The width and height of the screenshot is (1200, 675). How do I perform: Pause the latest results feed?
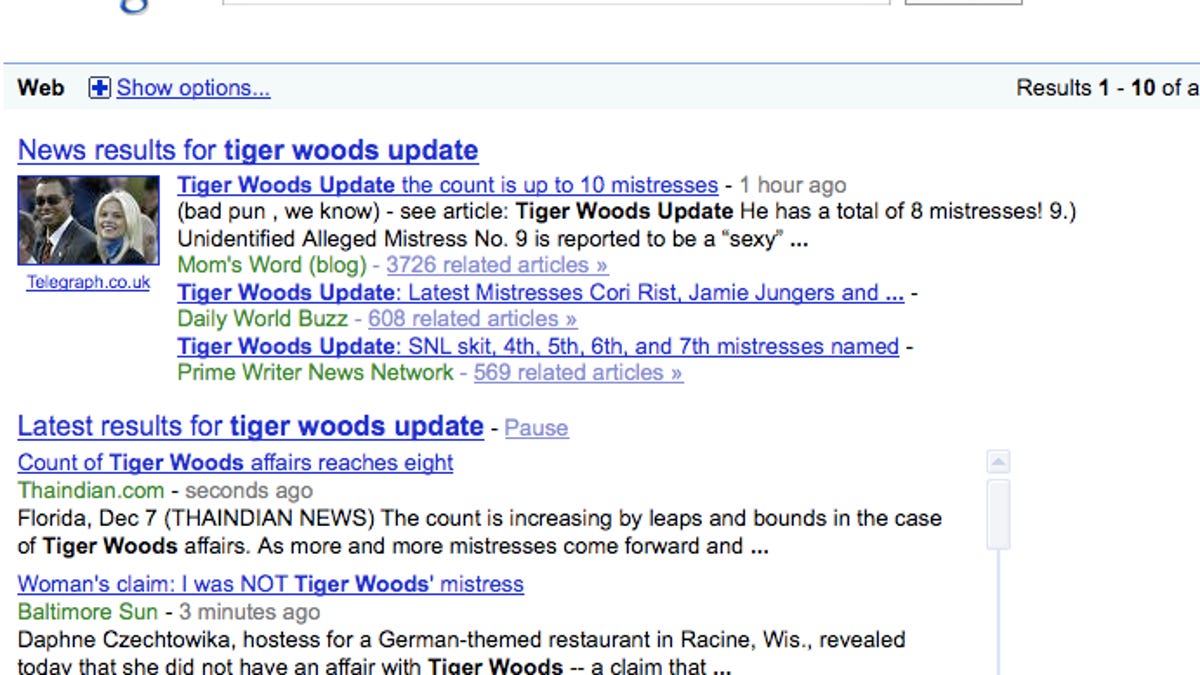coord(536,428)
